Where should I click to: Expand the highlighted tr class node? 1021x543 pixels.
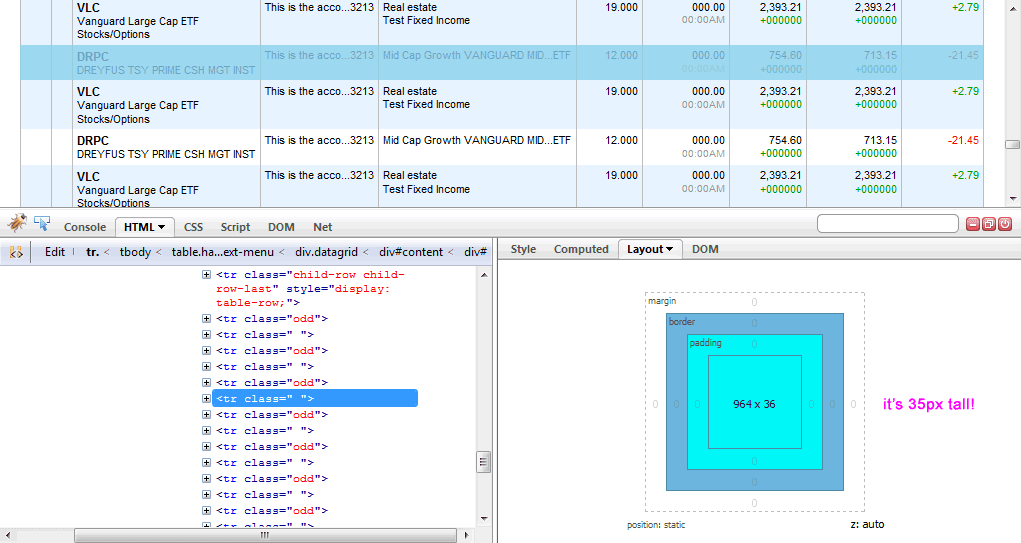[x=206, y=398]
